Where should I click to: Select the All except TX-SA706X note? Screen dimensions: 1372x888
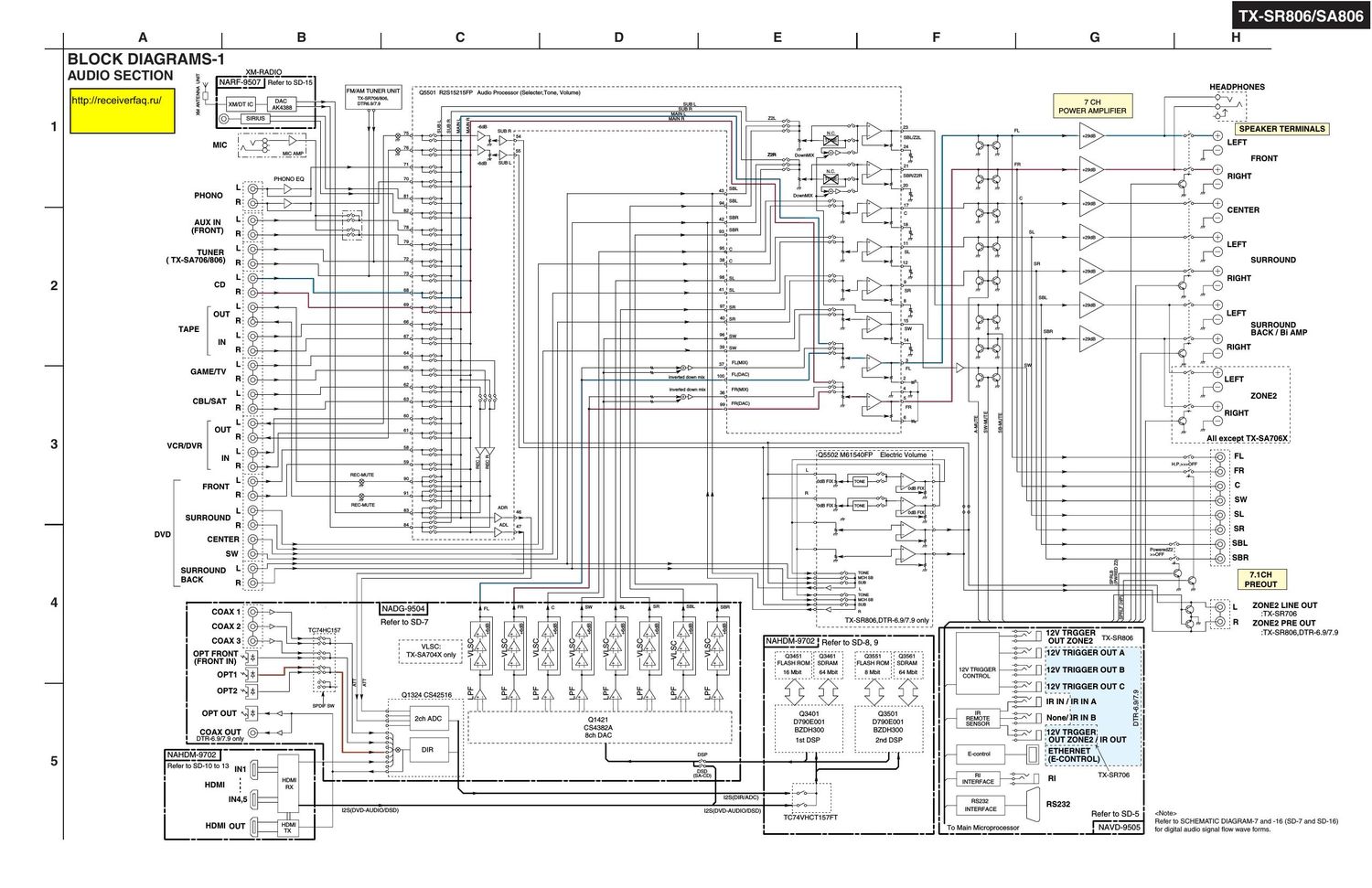coord(1247,439)
